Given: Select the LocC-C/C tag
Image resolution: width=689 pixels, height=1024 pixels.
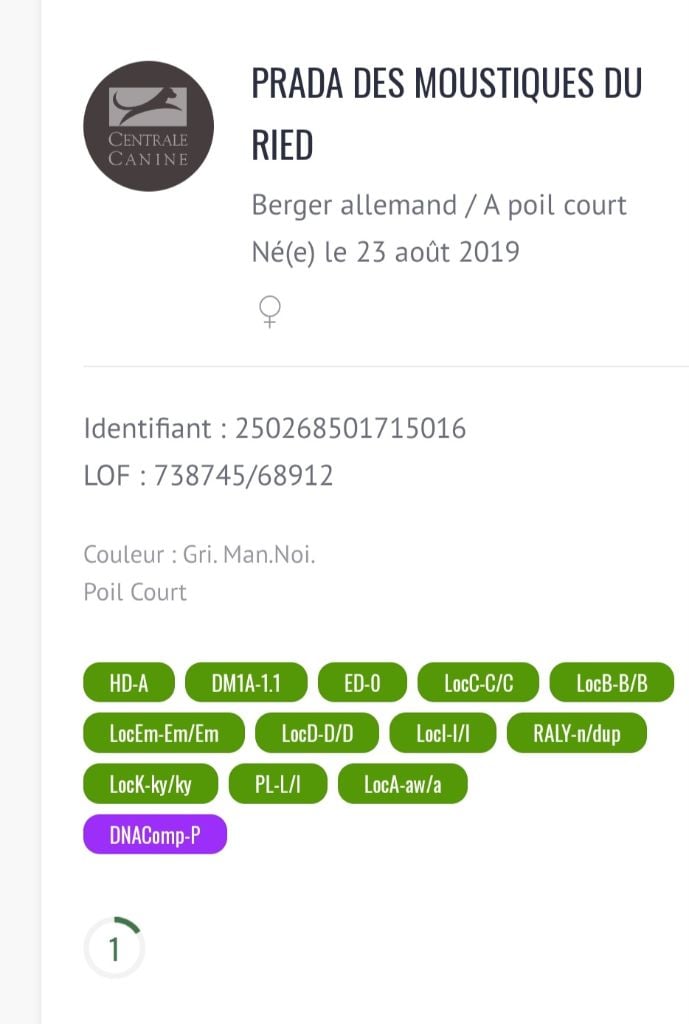Looking at the screenshot, I should [x=478, y=684].
